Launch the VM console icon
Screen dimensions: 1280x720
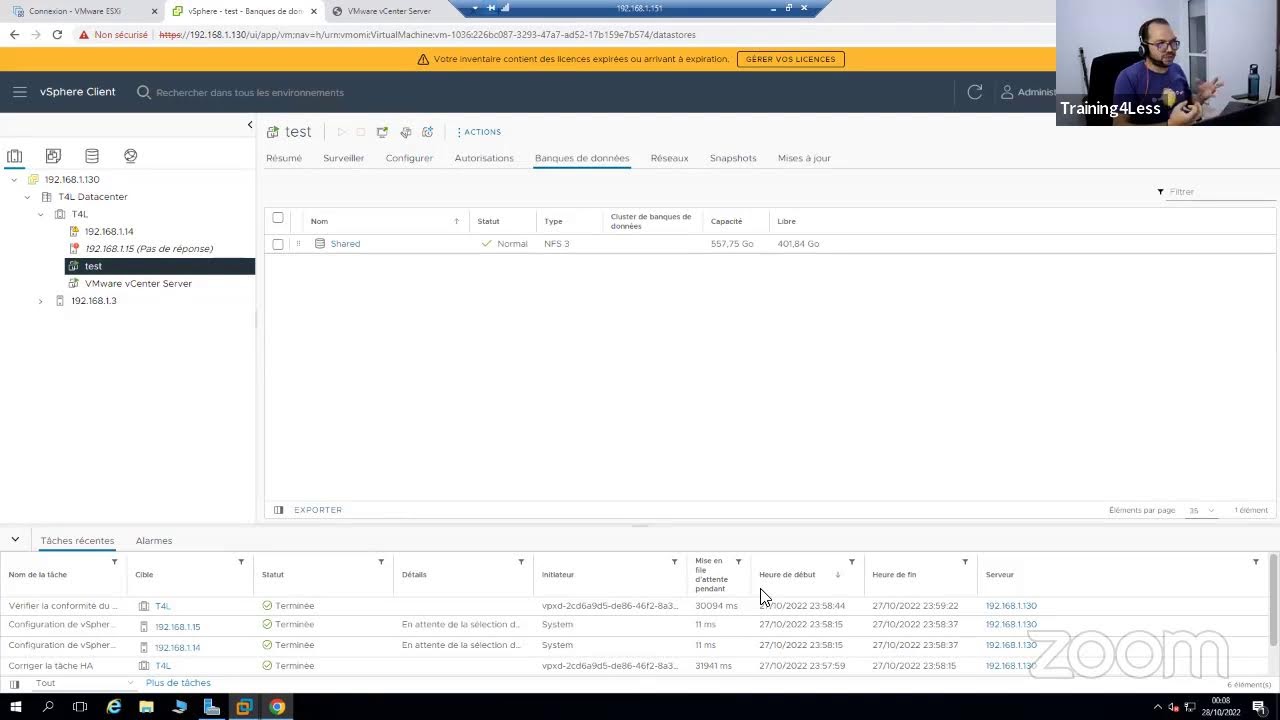tap(382, 132)
